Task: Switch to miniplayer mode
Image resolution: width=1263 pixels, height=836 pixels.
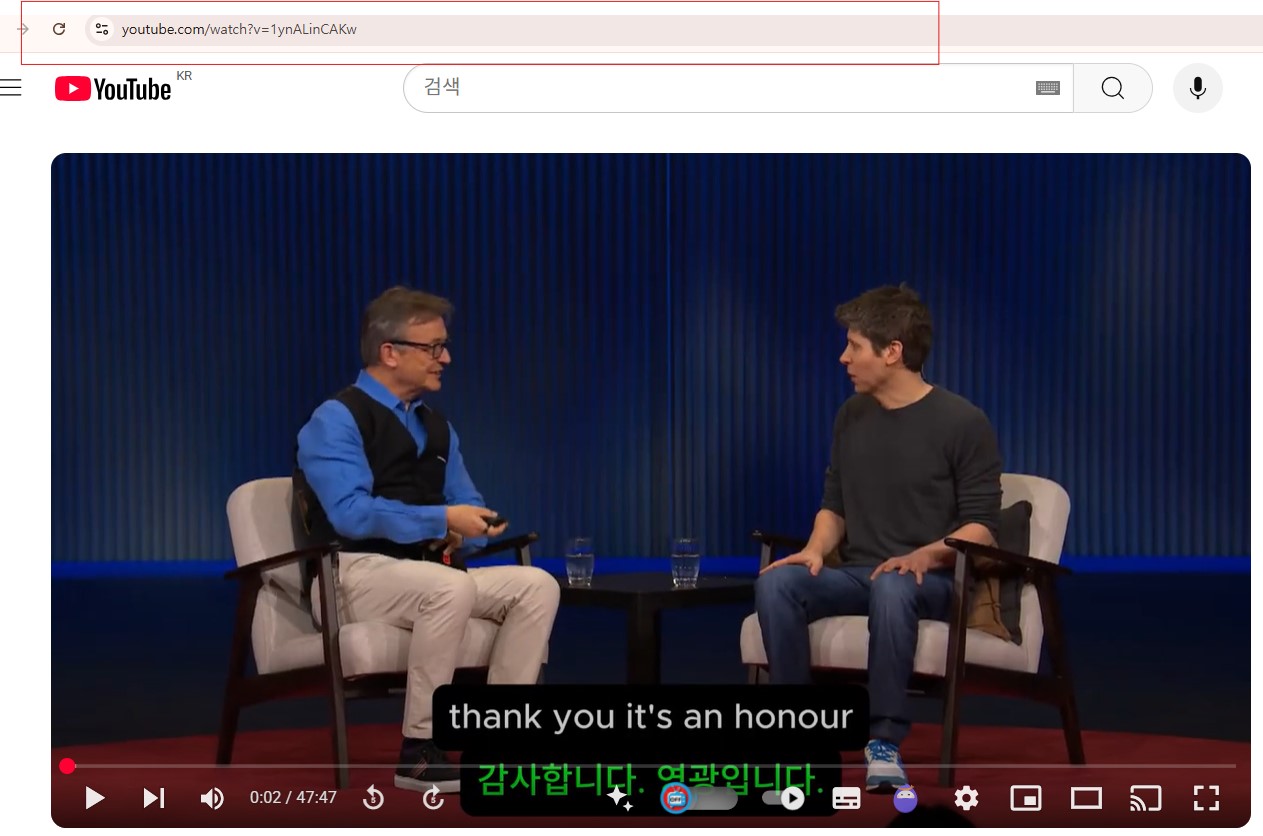Action: [1026, 798]
